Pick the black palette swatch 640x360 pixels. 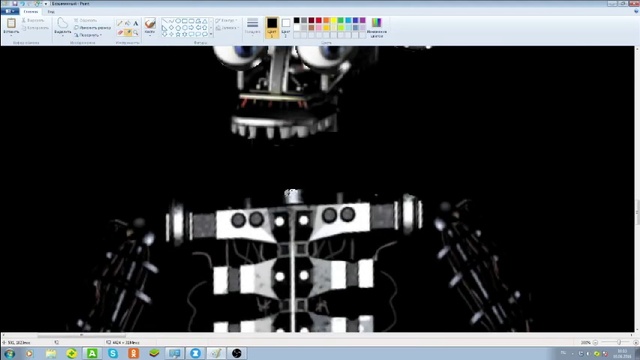coord(297,20)
